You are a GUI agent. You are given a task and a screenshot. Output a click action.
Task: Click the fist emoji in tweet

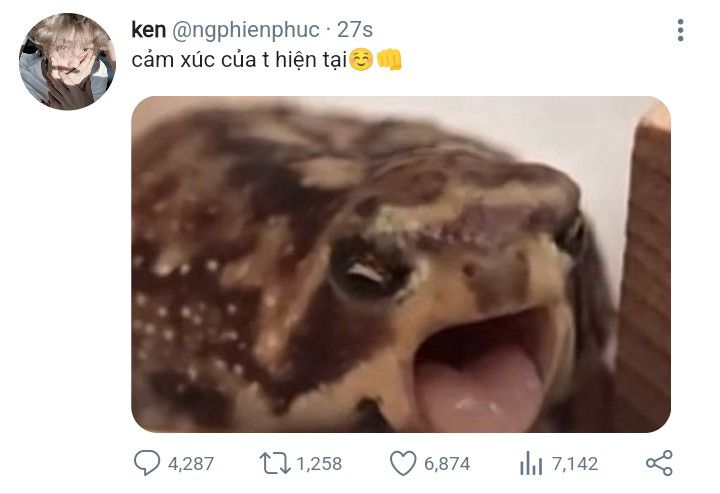(x=389, y=60)
